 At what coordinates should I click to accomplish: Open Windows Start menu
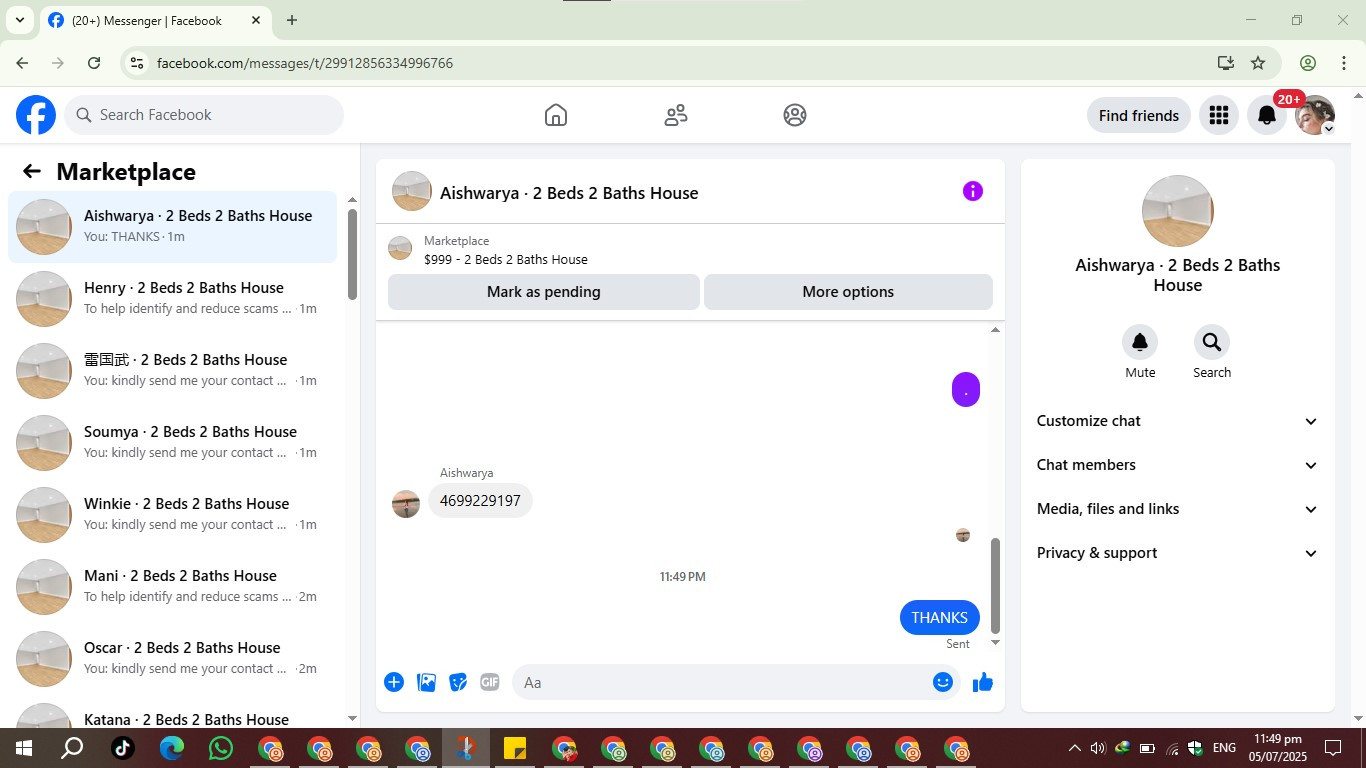click(23, 748)
